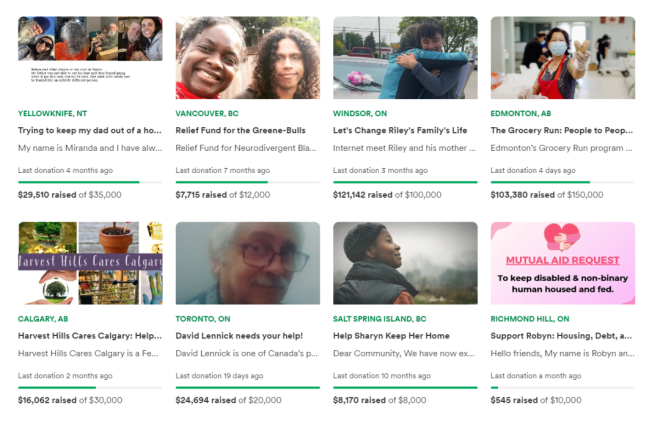This screenshot has width=660, height=424.
Task: Open David Lennick's portrait thumbnail
Action: click(x=247, y=263)
